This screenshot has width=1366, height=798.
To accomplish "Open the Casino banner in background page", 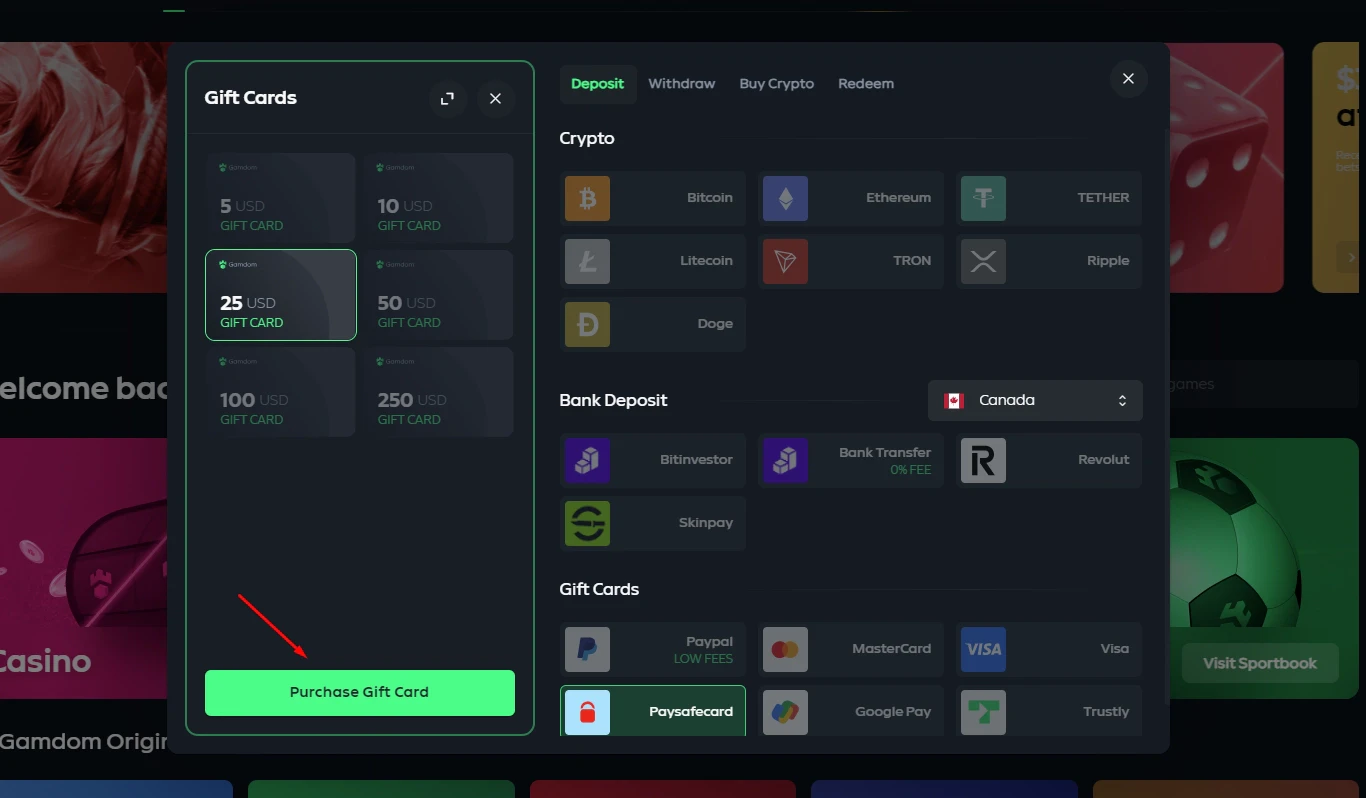I will 84,568.
